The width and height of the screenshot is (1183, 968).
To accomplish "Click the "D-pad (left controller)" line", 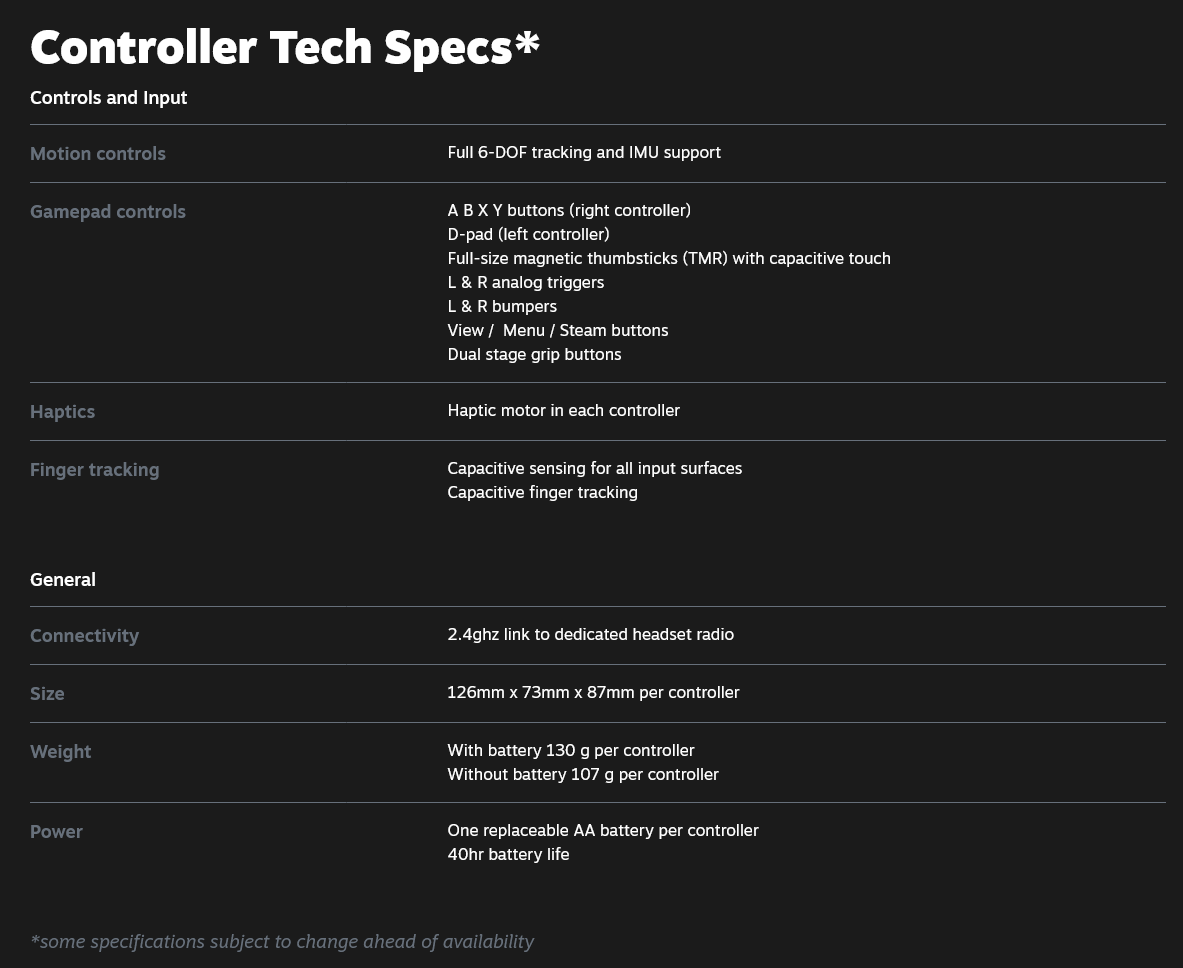I will (x=528, y=235).
